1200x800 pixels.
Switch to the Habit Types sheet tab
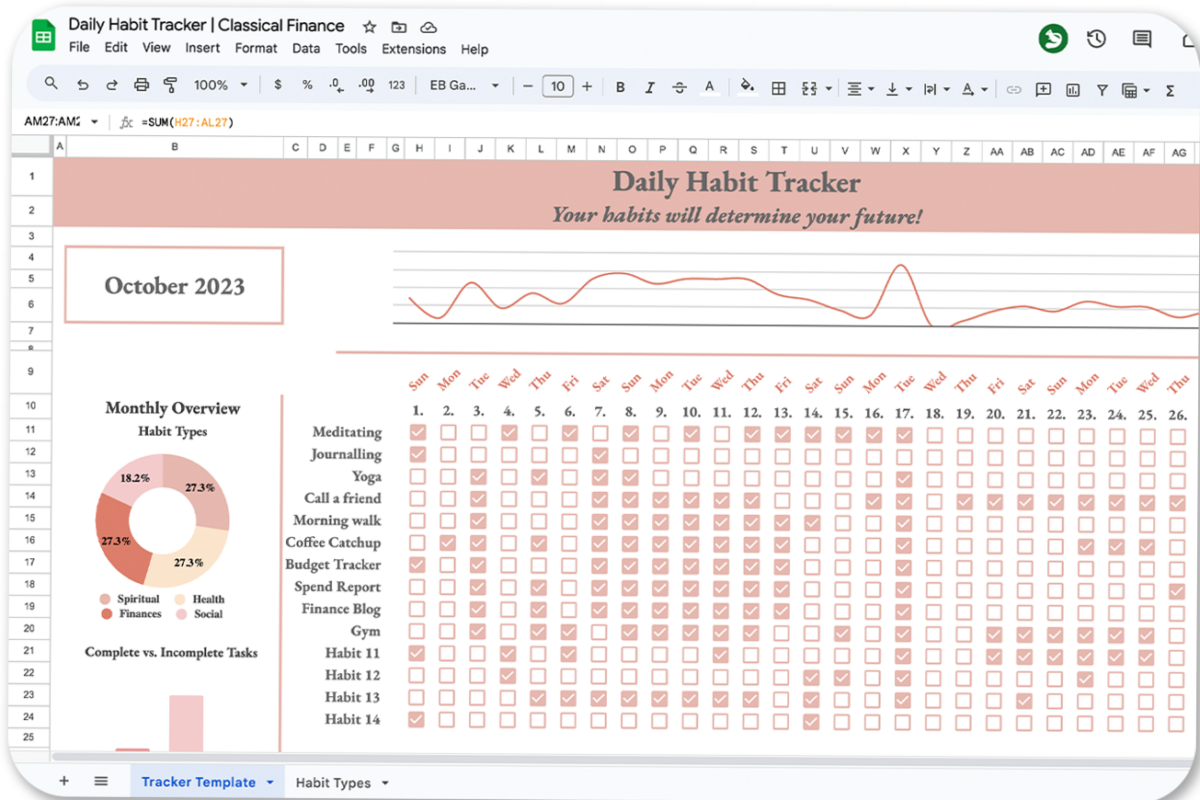(x=331, y=781)
